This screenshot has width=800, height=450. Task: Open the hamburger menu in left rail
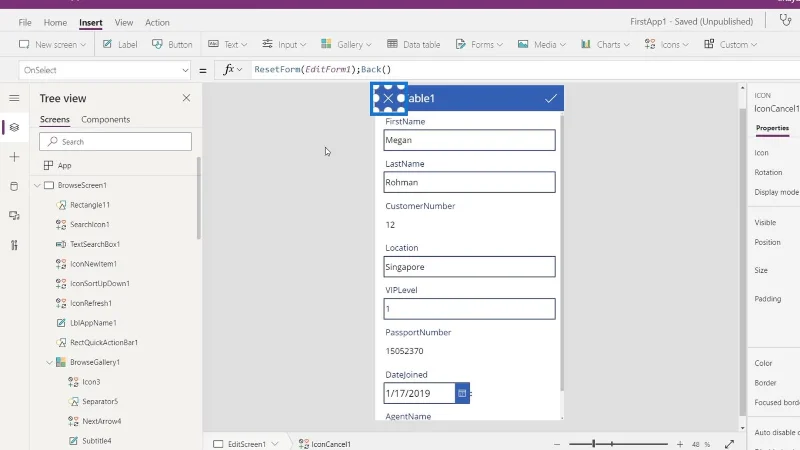14,98
